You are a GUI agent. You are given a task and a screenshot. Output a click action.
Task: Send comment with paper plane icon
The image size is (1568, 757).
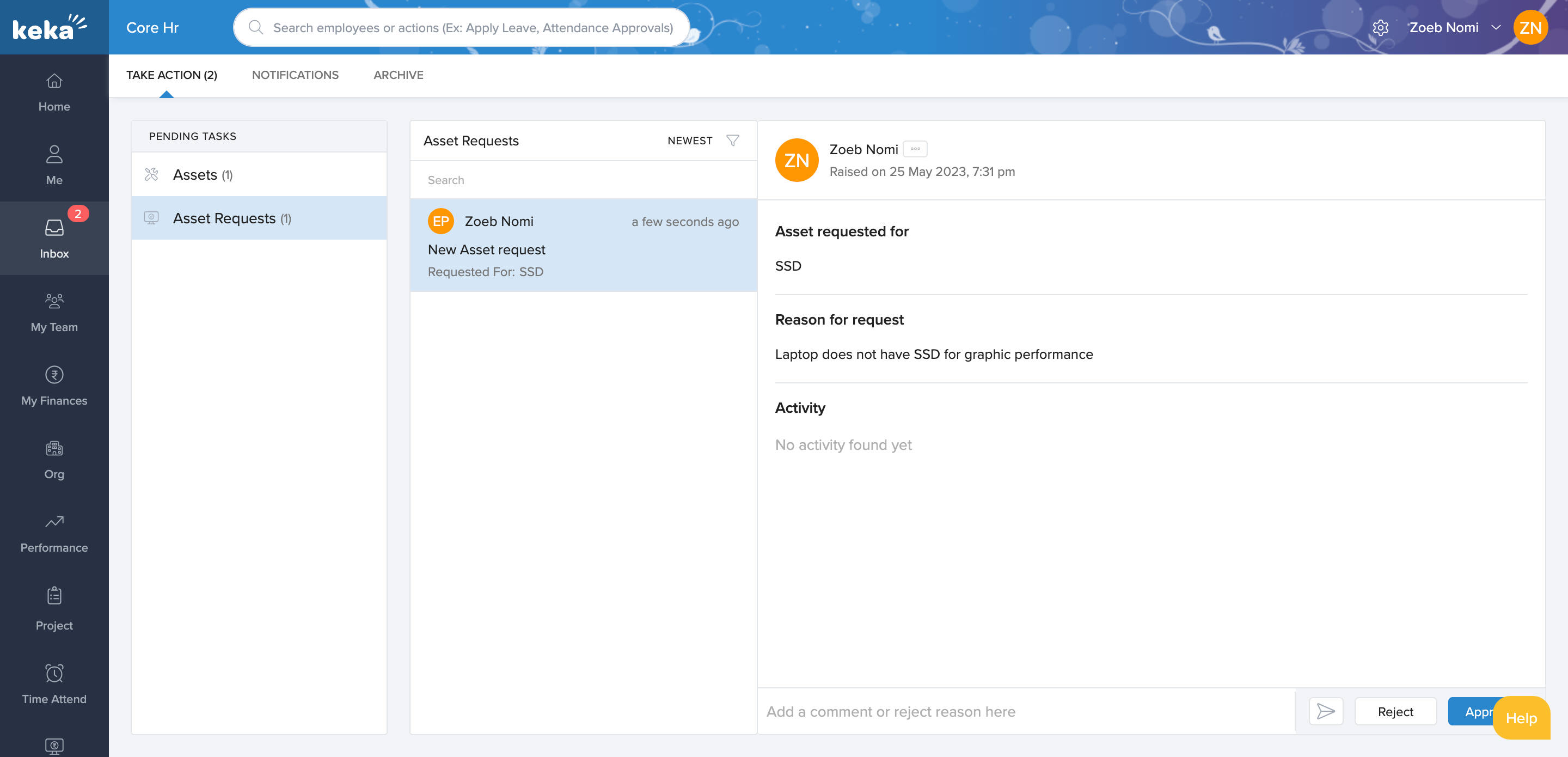[1326, 711]
